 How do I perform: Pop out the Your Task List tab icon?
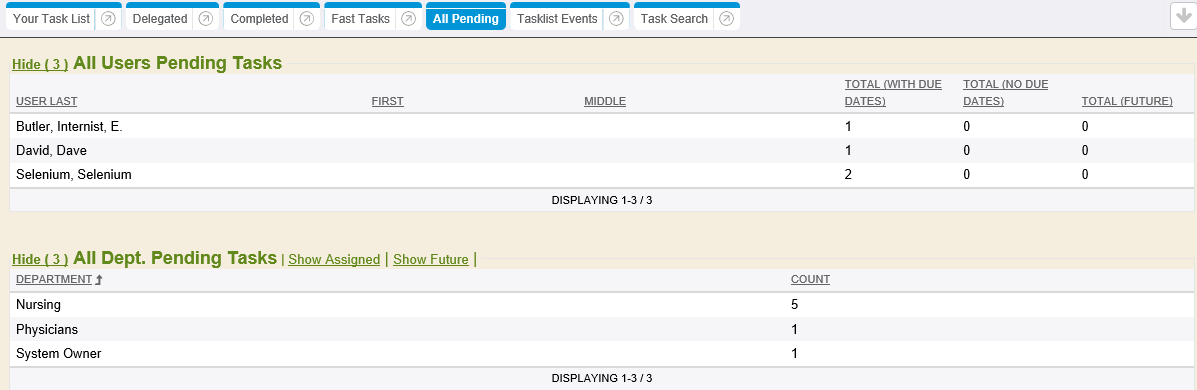[x=108, y=19]
